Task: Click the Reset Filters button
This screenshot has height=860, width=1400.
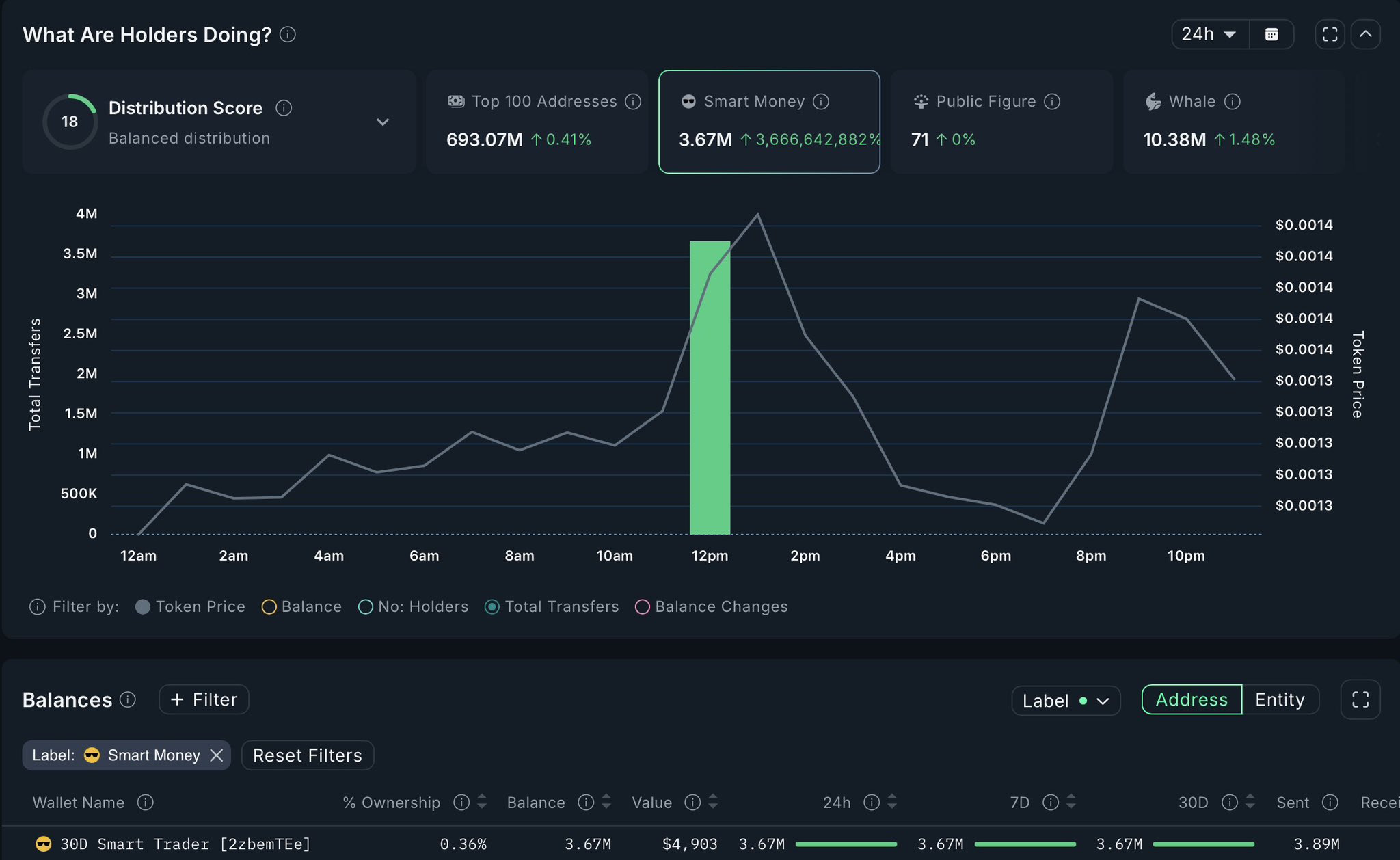Action: coord(307,755)
